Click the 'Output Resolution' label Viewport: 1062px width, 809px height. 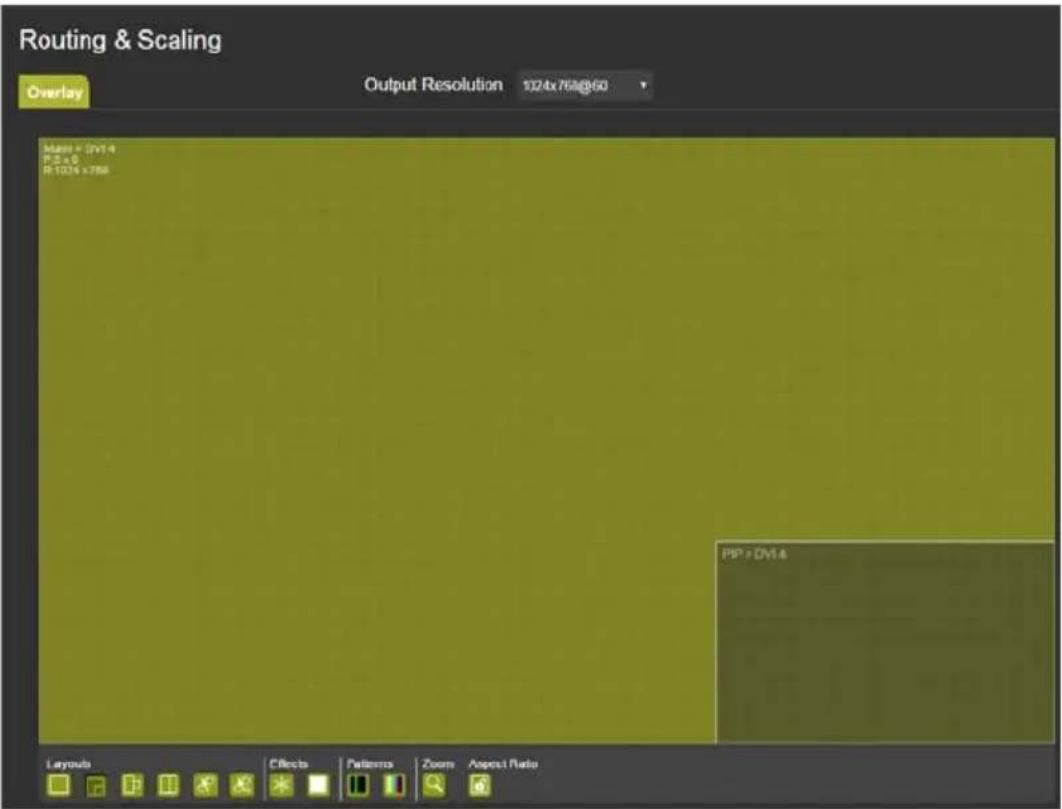pyautogui.click(x=433, y=85)
